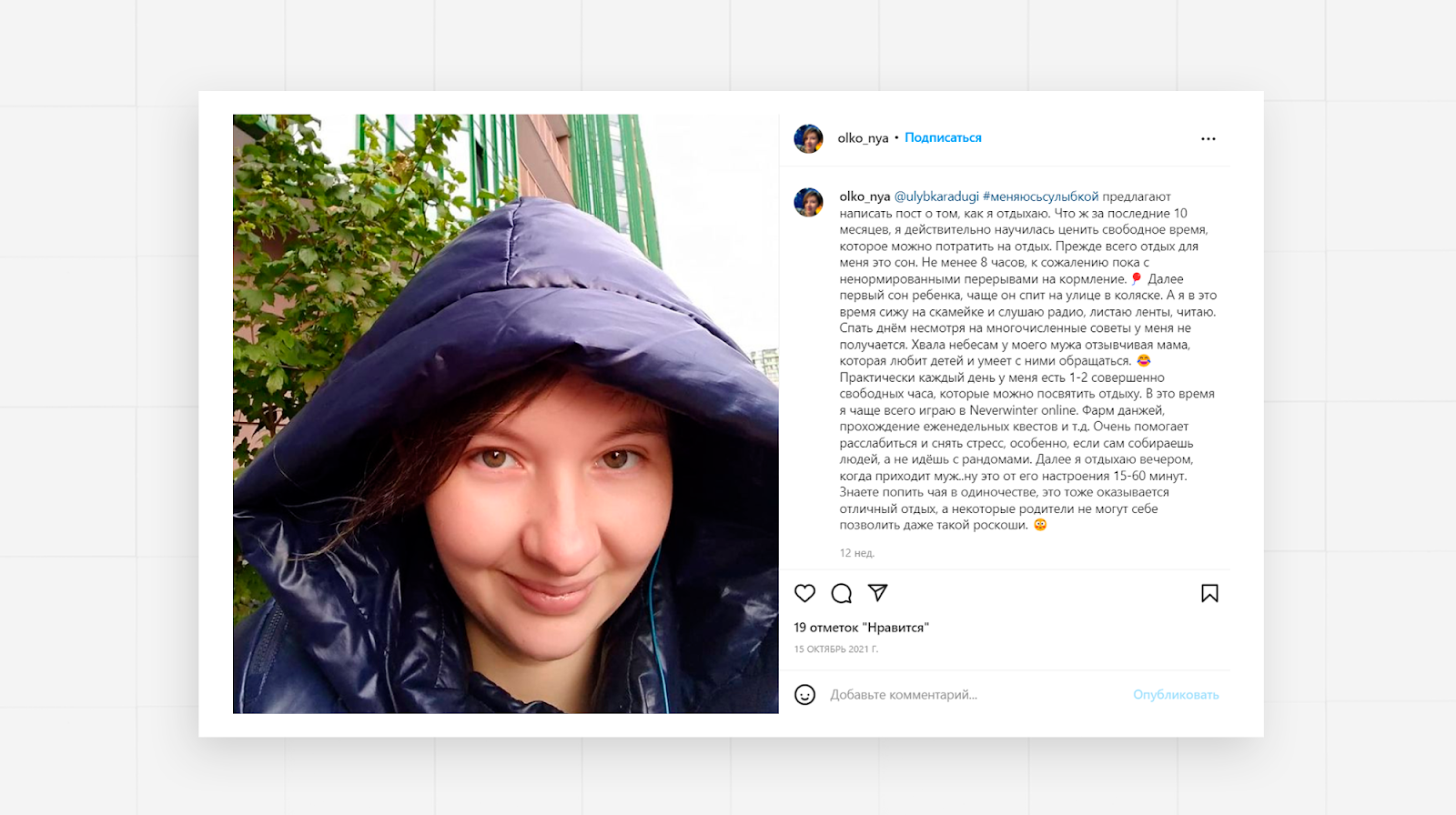Open the three-dot options menu
This screenshot has height=815, width=1456.
1208,138
